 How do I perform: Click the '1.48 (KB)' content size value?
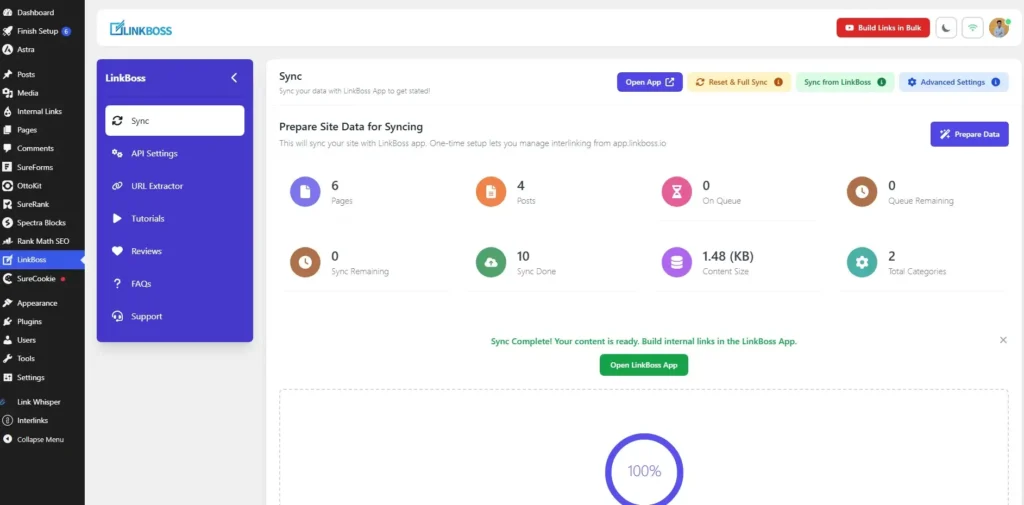click(x=729, y=256)
